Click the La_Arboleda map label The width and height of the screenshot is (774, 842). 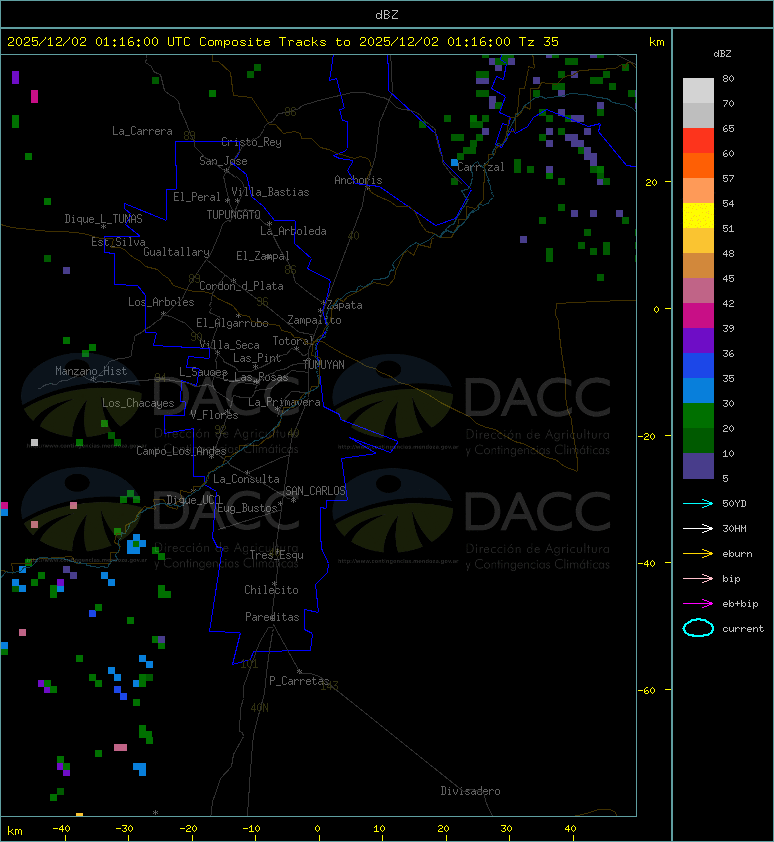293,231
